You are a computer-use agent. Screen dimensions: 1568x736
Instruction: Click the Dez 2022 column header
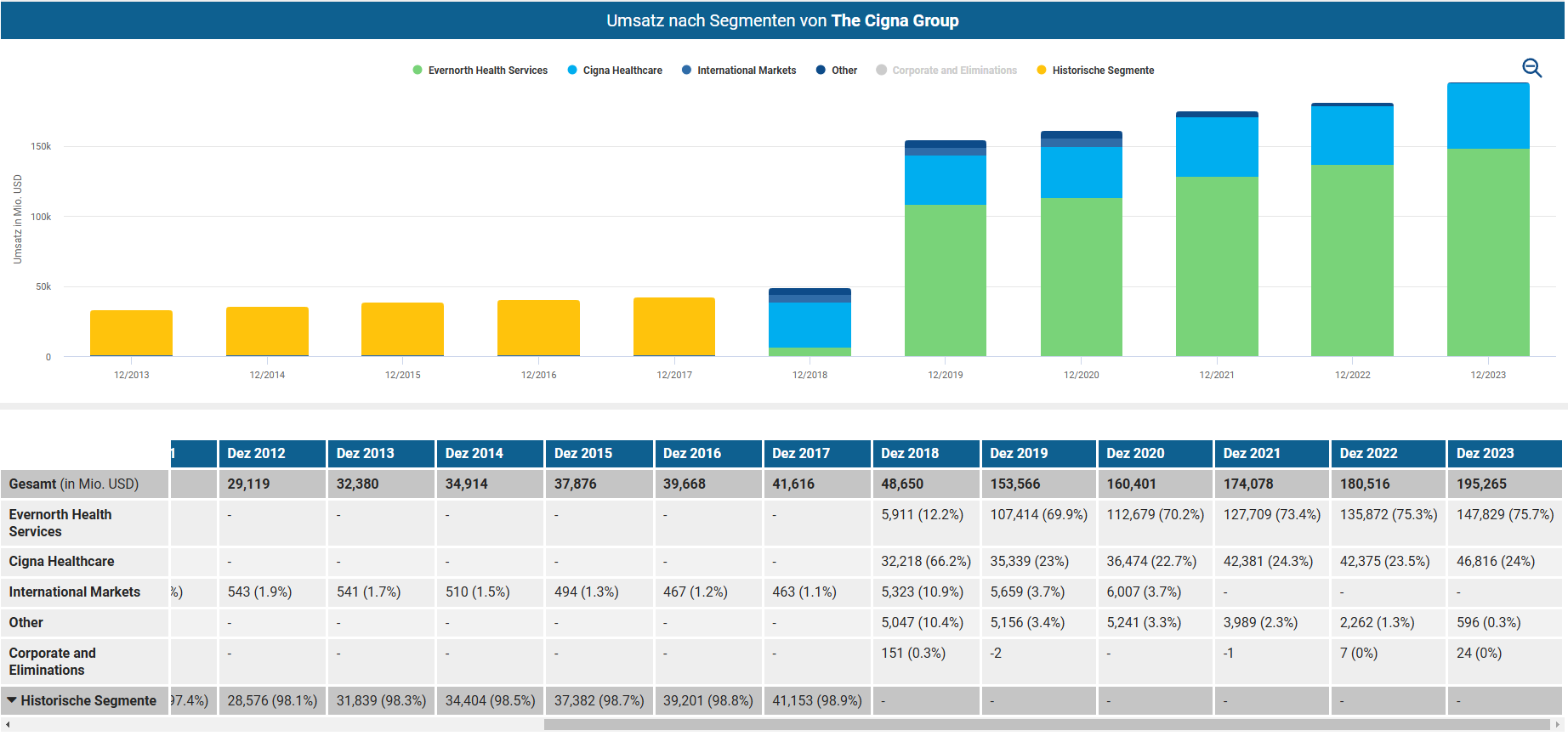tap(1388, 454)
